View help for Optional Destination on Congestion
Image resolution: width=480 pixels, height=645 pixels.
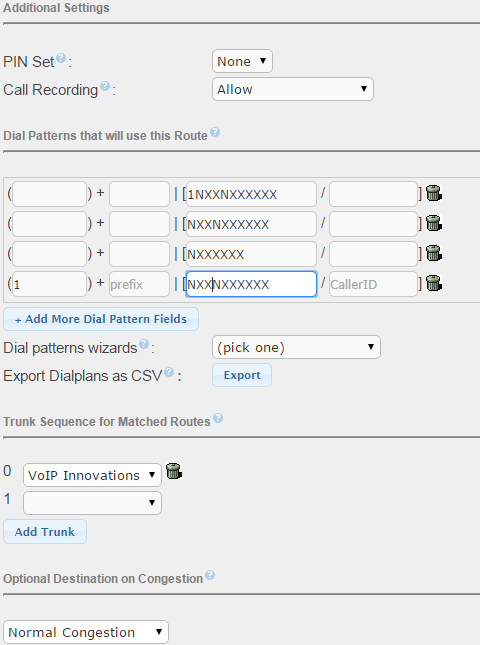click(x=210, y=575)
